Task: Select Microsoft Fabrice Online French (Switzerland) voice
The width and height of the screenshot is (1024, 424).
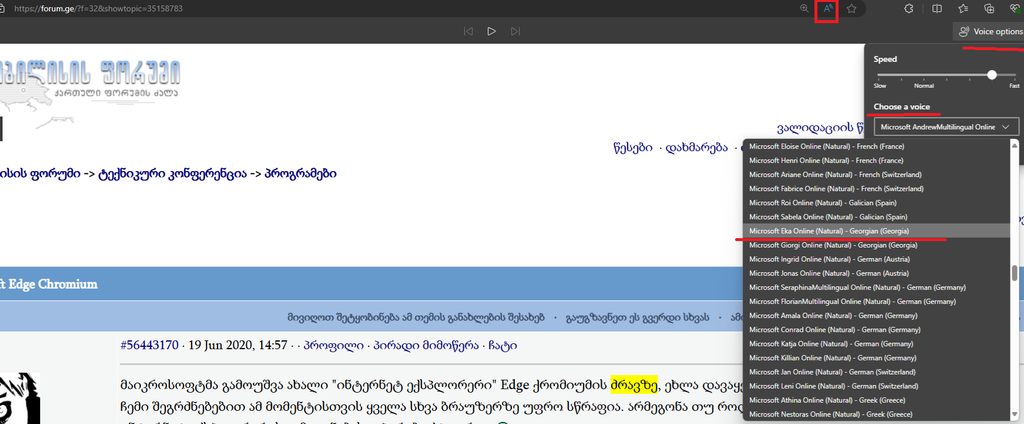Action: tap(878, 189)
